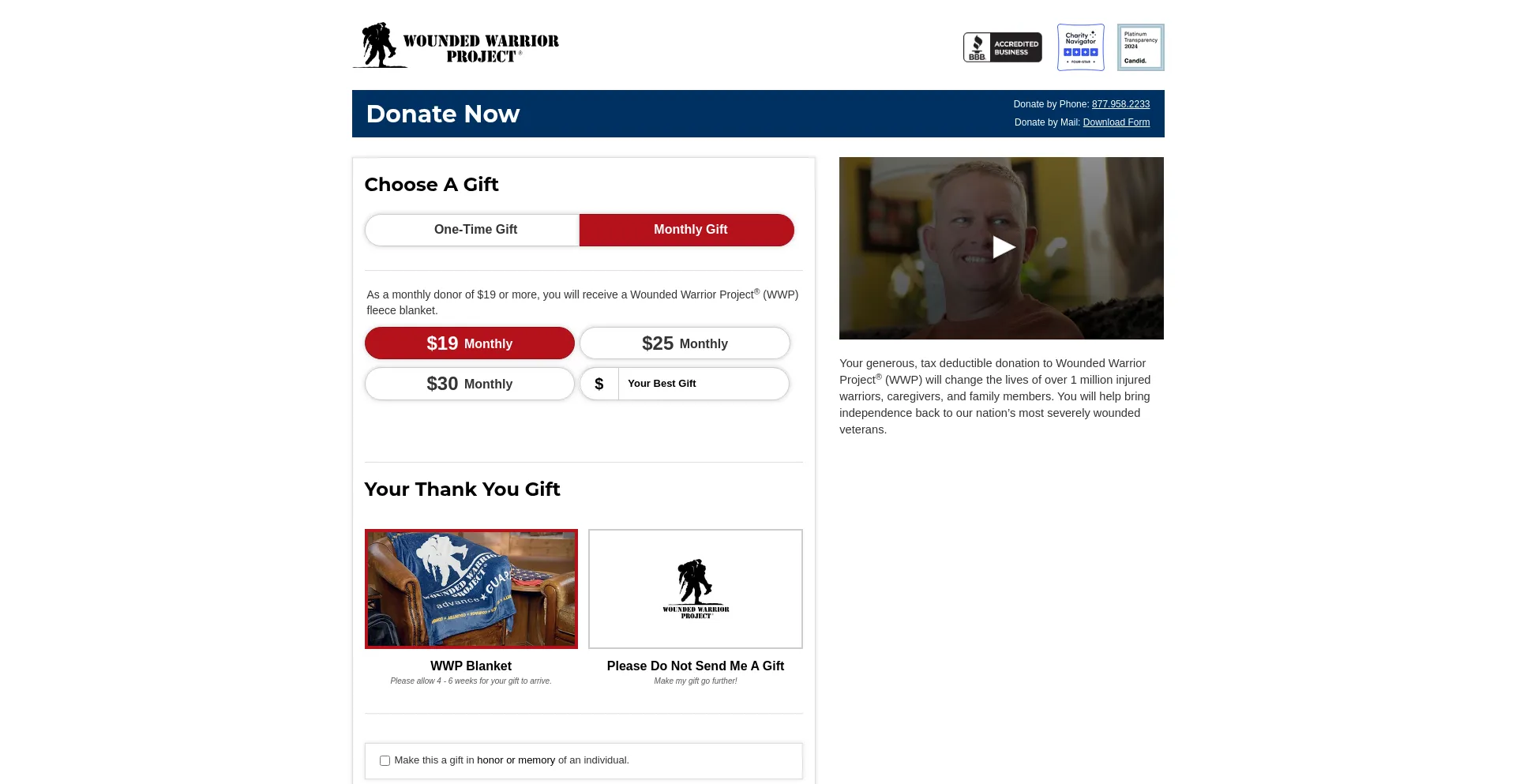Click the dollar sign beside Your Best Gift
The height and width of the screenshot is (784, 1516).
click(x=599, y=384)
